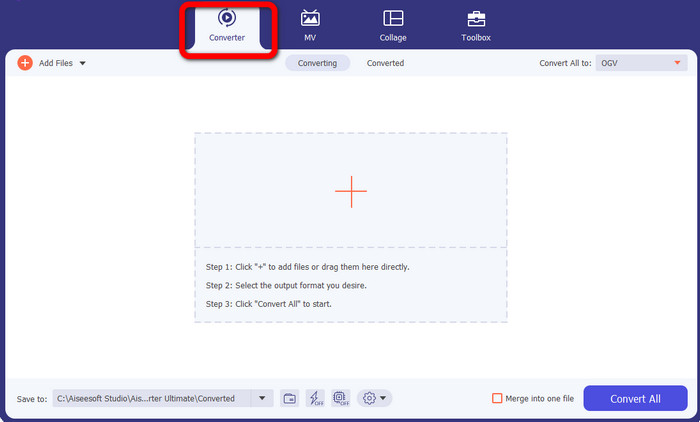The height and width of the screenshot is (422, 700).
Task: Click the Toolbox briefcase icon
Action: coord(476,19)
